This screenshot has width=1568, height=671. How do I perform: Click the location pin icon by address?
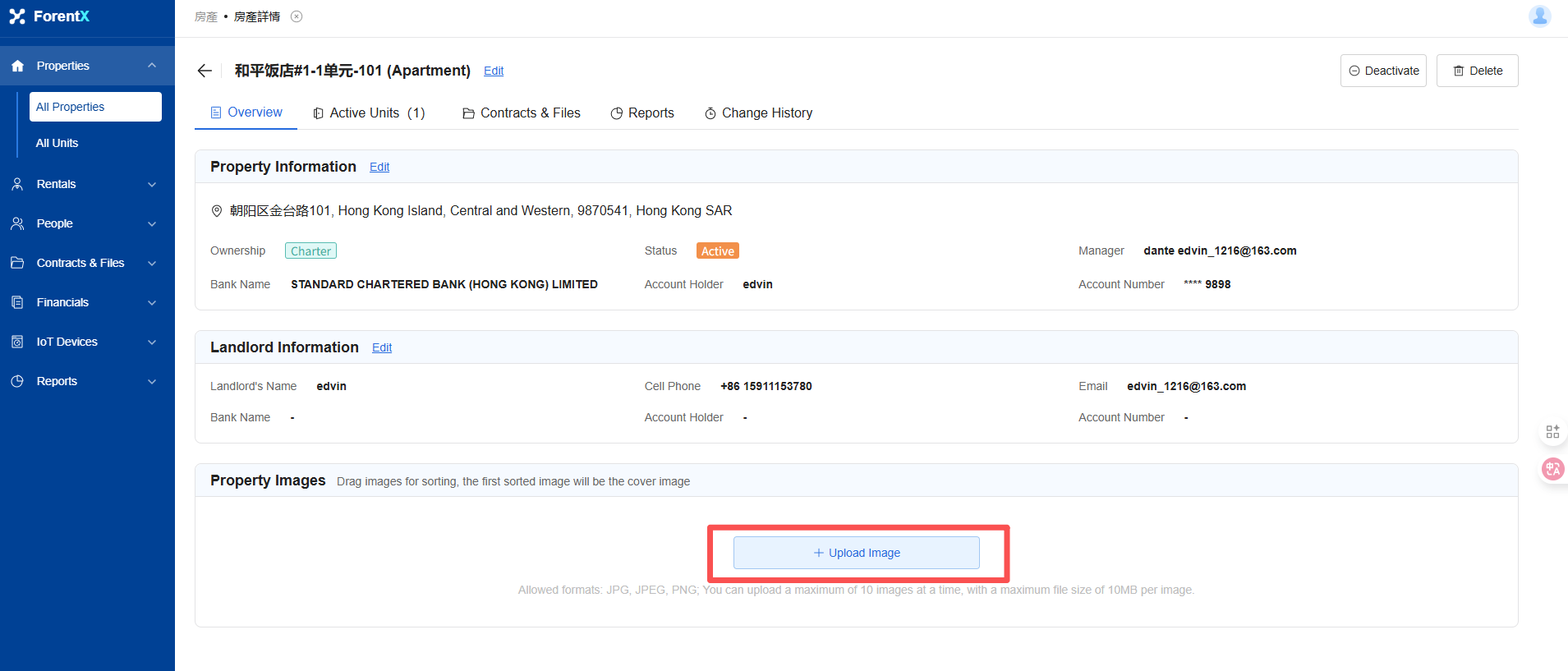tap(217, 211)
